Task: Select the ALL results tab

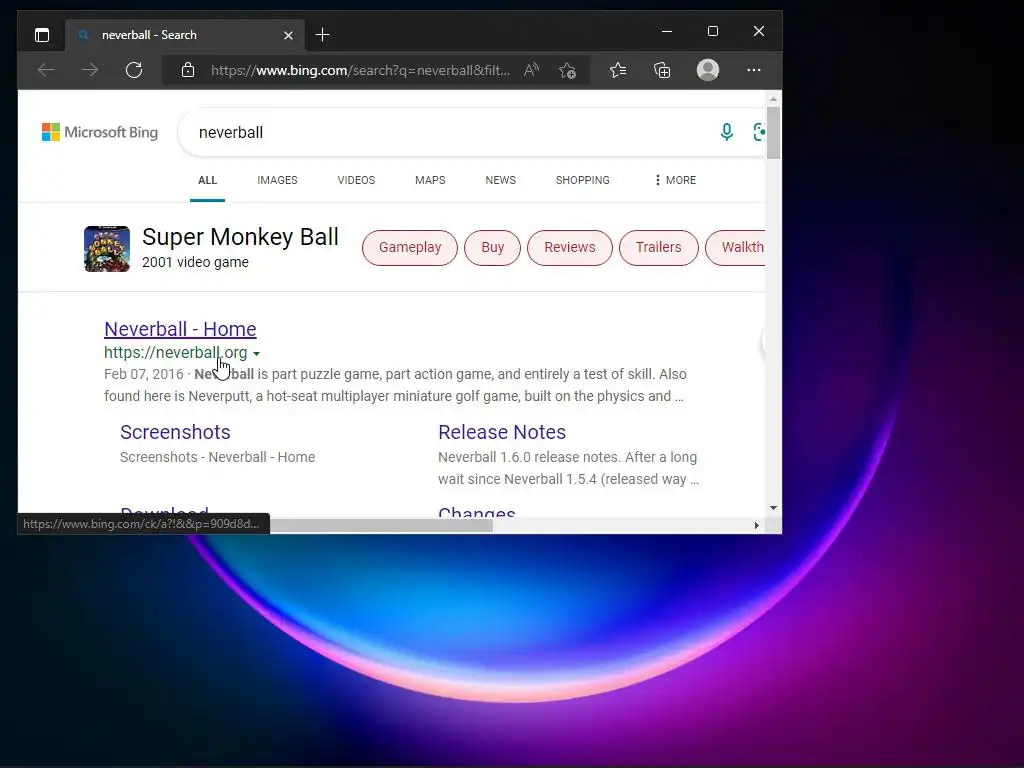Action: pyautogui.click(x=207, y=180)
